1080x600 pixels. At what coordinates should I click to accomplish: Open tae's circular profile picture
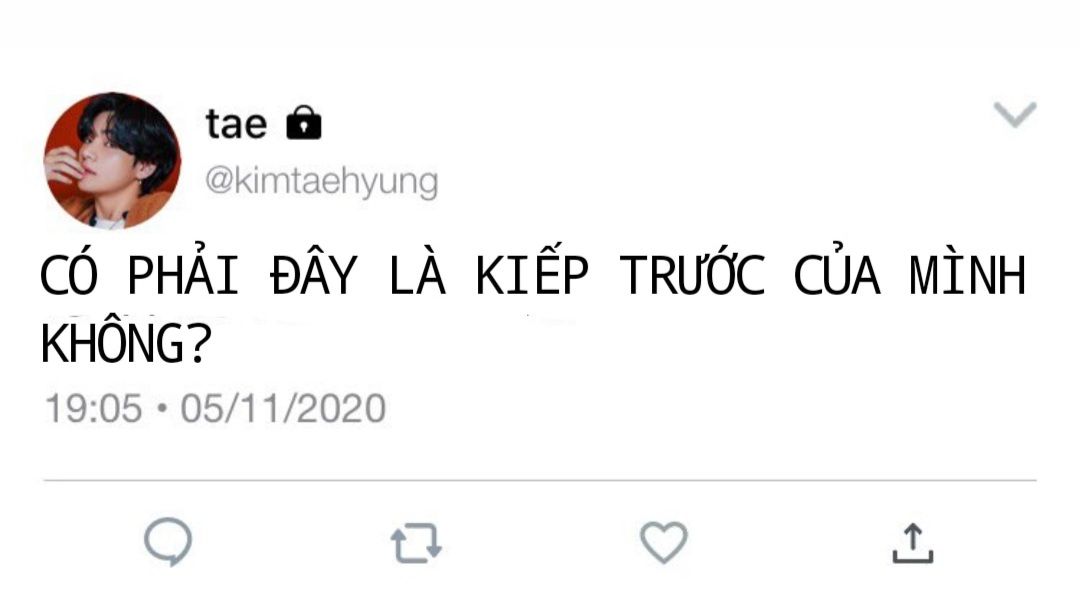coord(112,161)
